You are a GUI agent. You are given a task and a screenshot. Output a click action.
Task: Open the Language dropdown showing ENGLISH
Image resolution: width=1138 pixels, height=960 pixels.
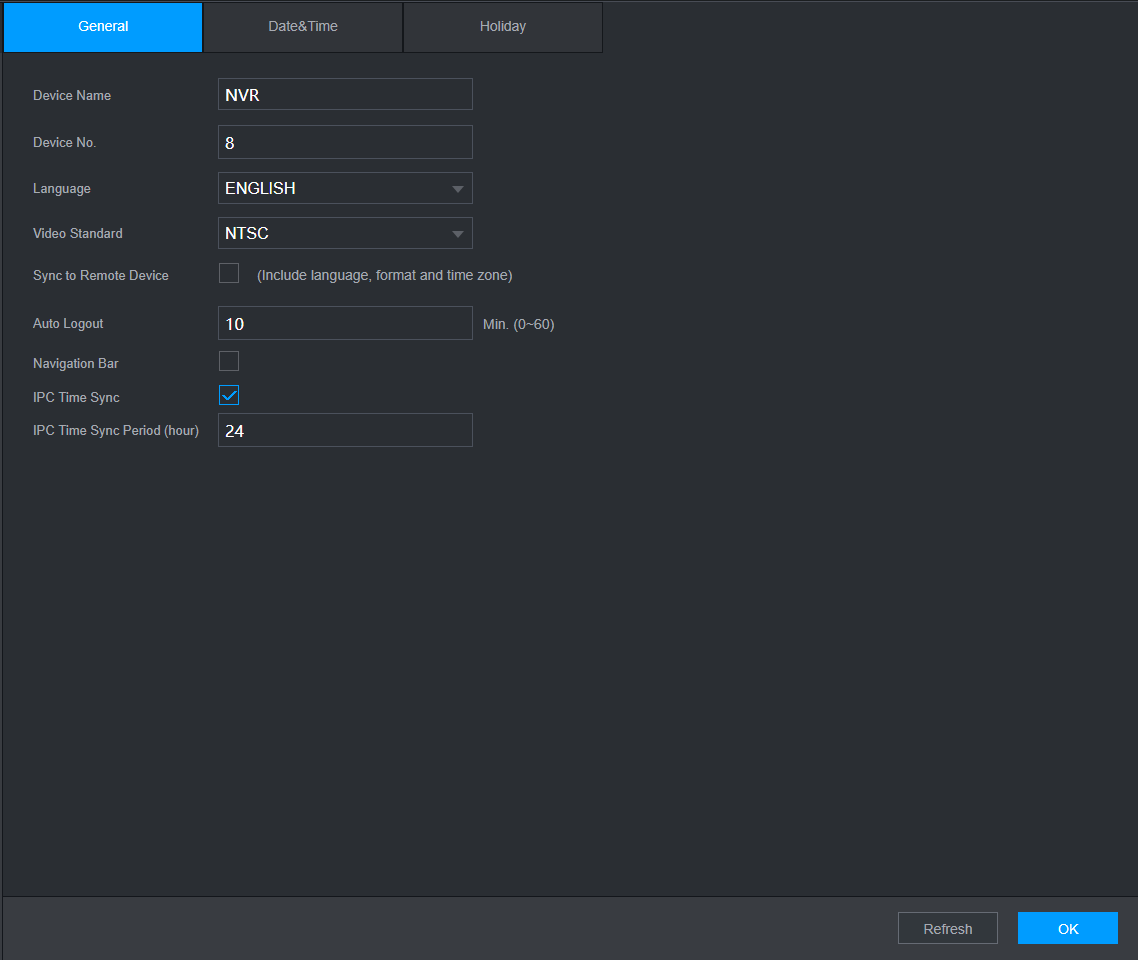345,188
